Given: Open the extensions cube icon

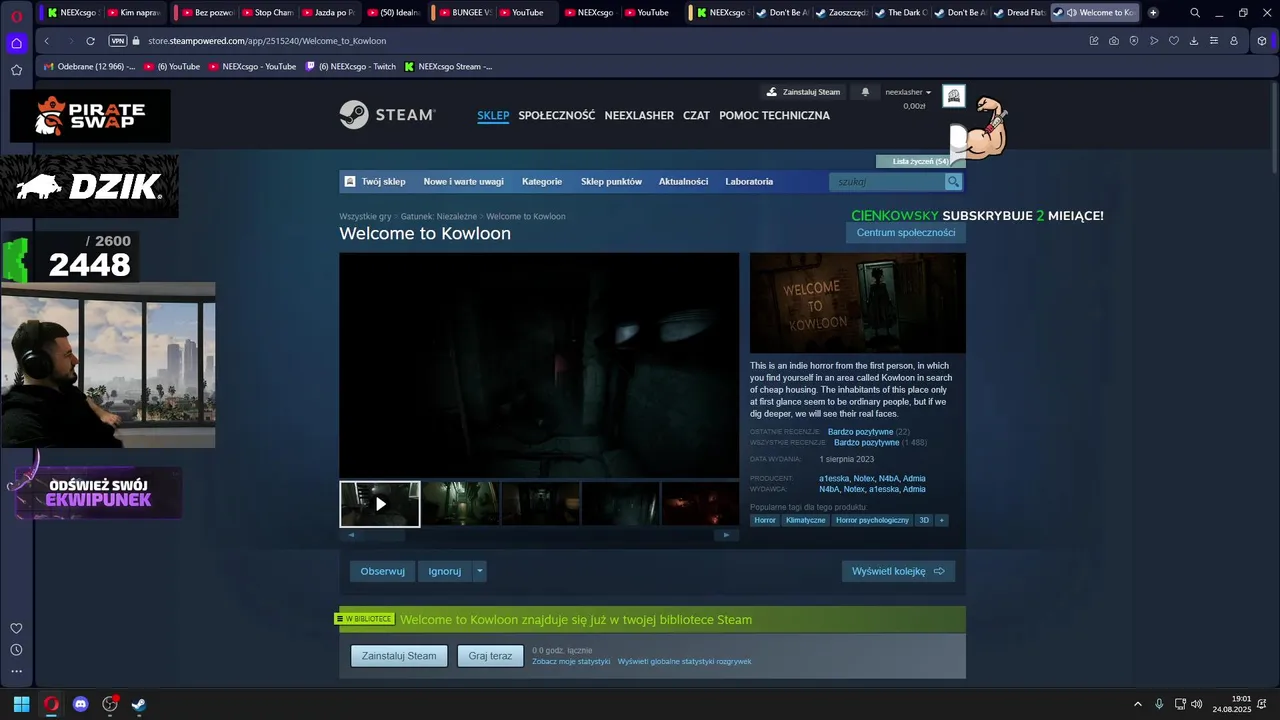Looking at the screenshot, I should pos(1262,41).
